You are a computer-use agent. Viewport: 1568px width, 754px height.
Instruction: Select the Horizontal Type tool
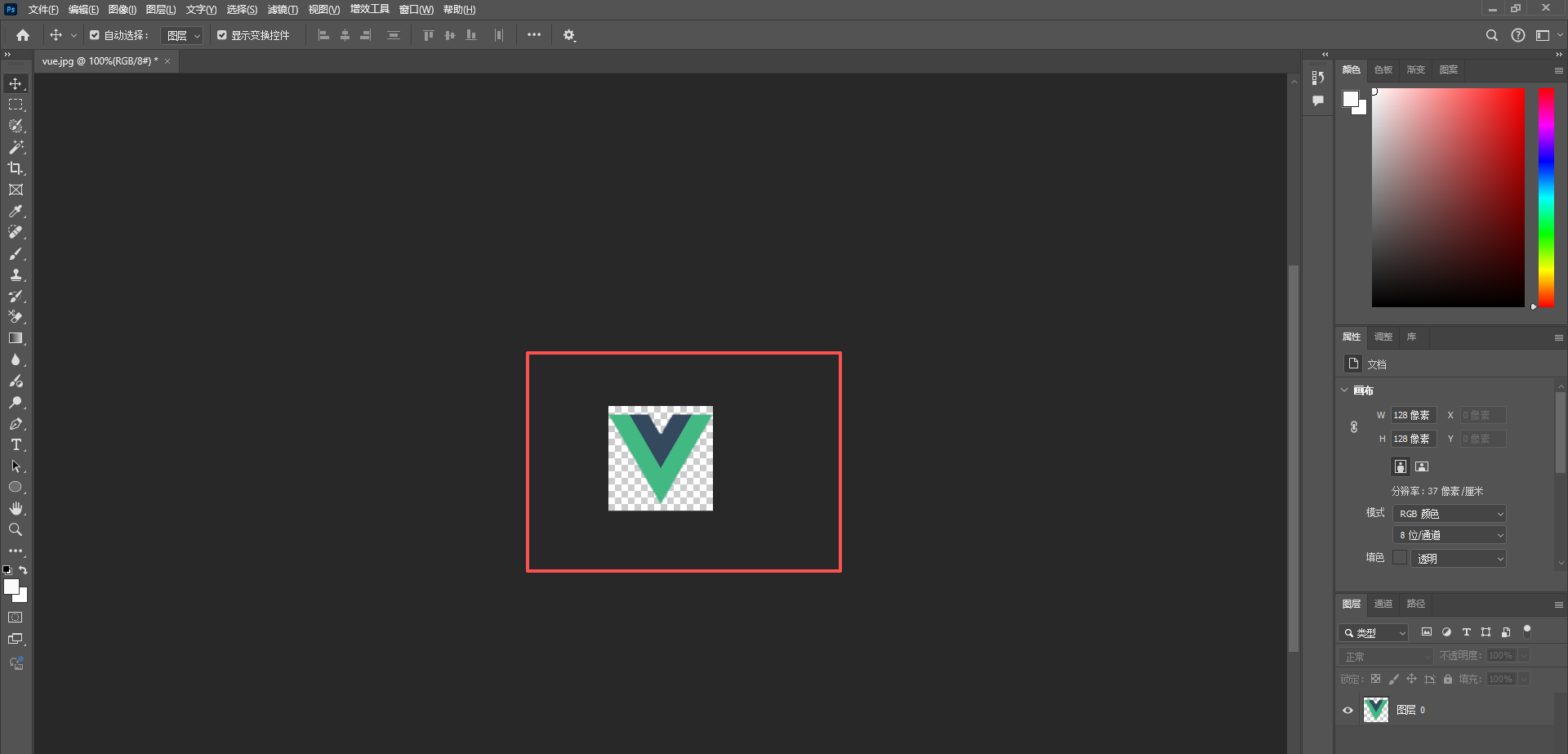pos(16,445)
